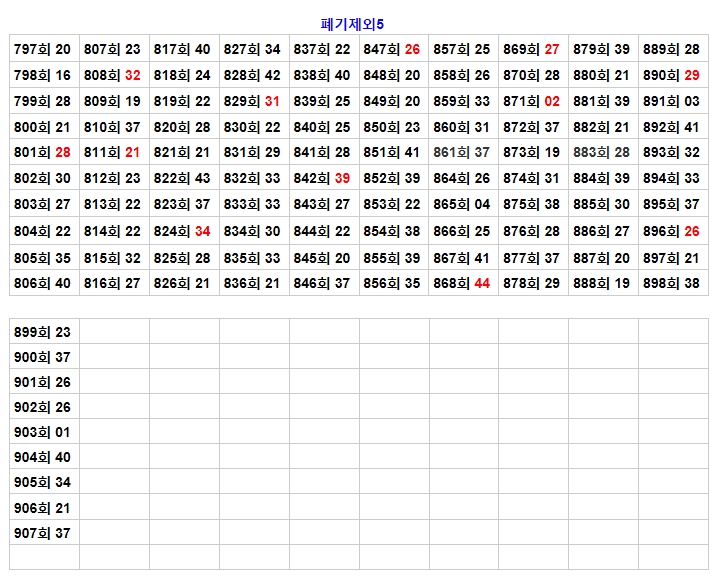Select the grayed cell 883회 28
Image resolution: width=724 pixels, height=588 pixels.
coord(601,152)
